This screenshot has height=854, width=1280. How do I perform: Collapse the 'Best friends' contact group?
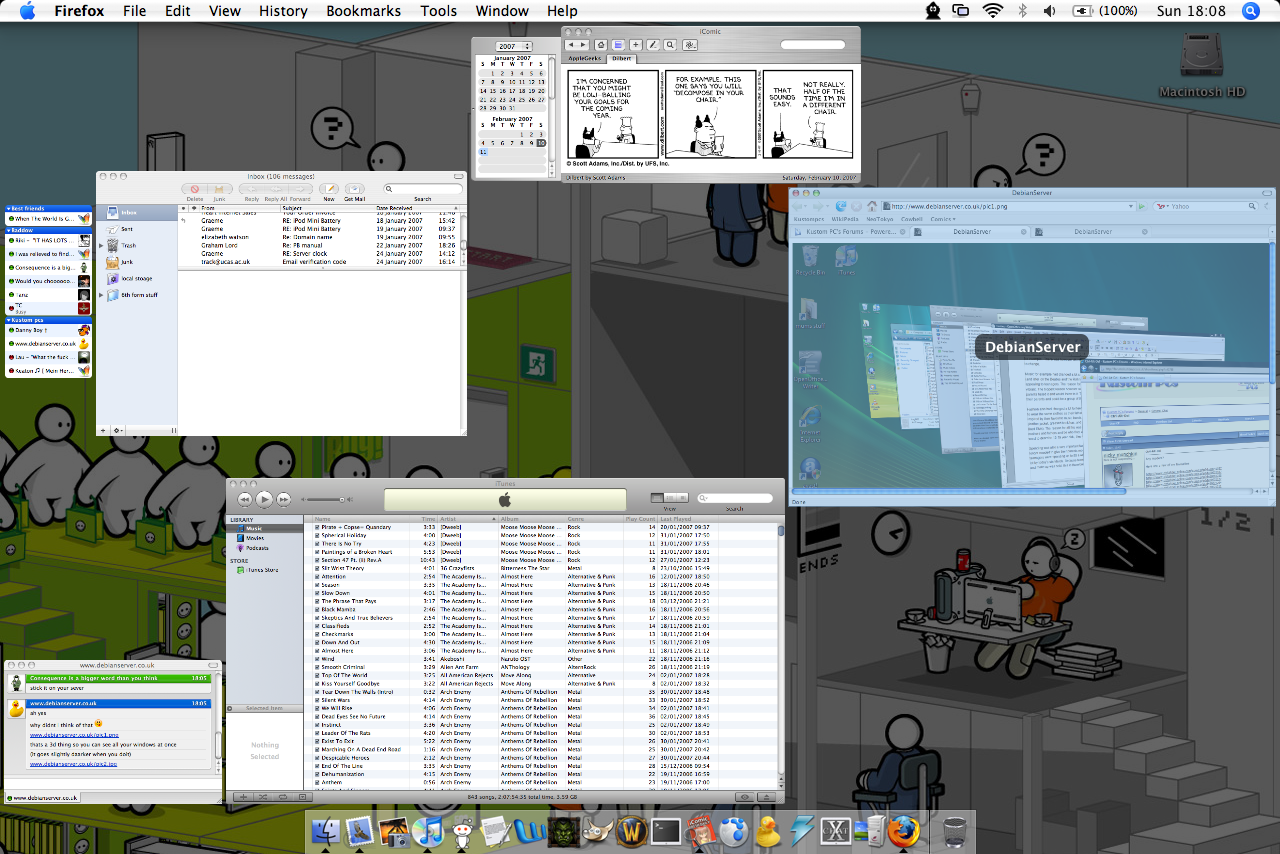9,208
